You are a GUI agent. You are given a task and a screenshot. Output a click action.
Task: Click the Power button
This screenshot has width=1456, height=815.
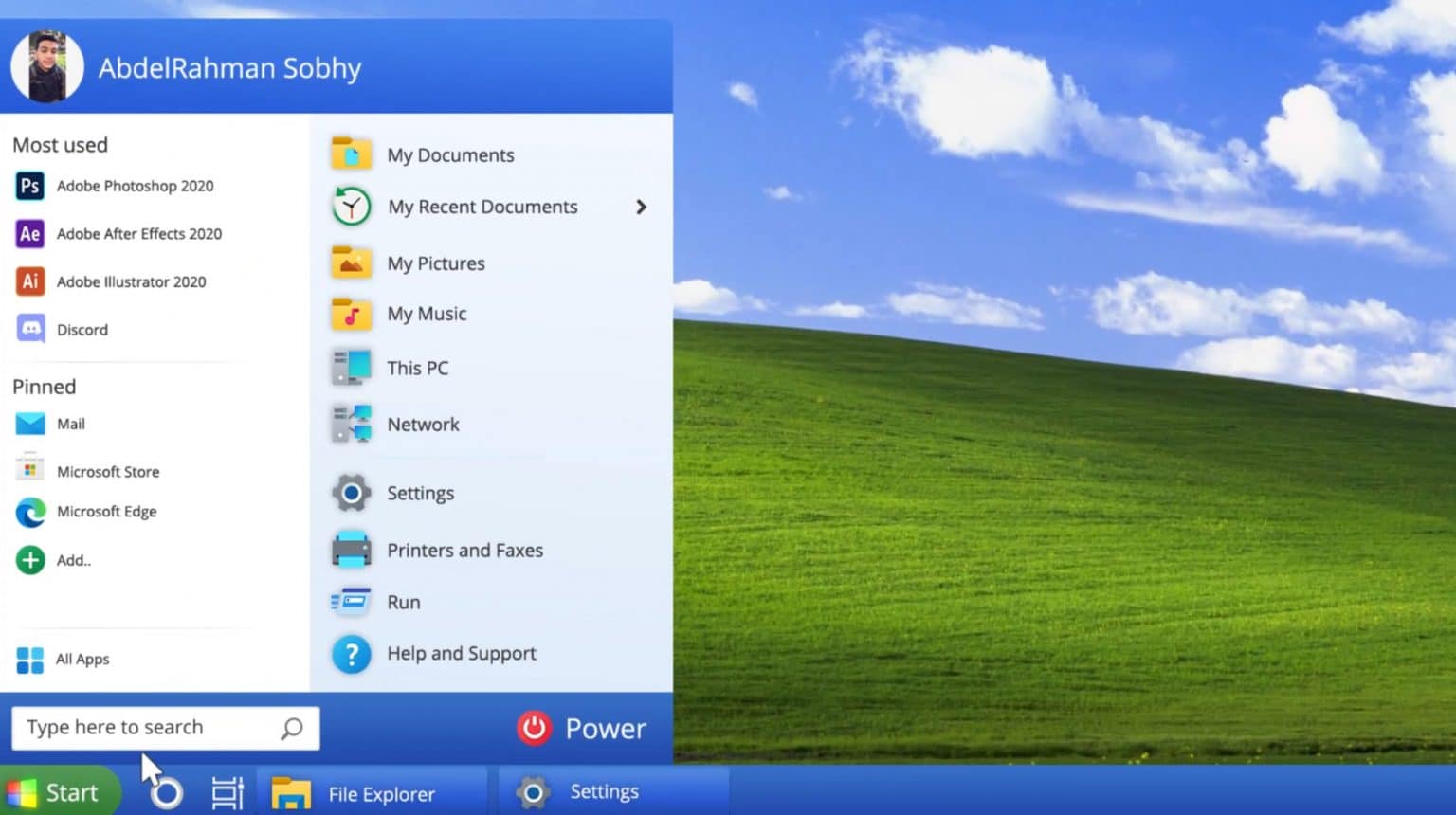tap(582, 728)
